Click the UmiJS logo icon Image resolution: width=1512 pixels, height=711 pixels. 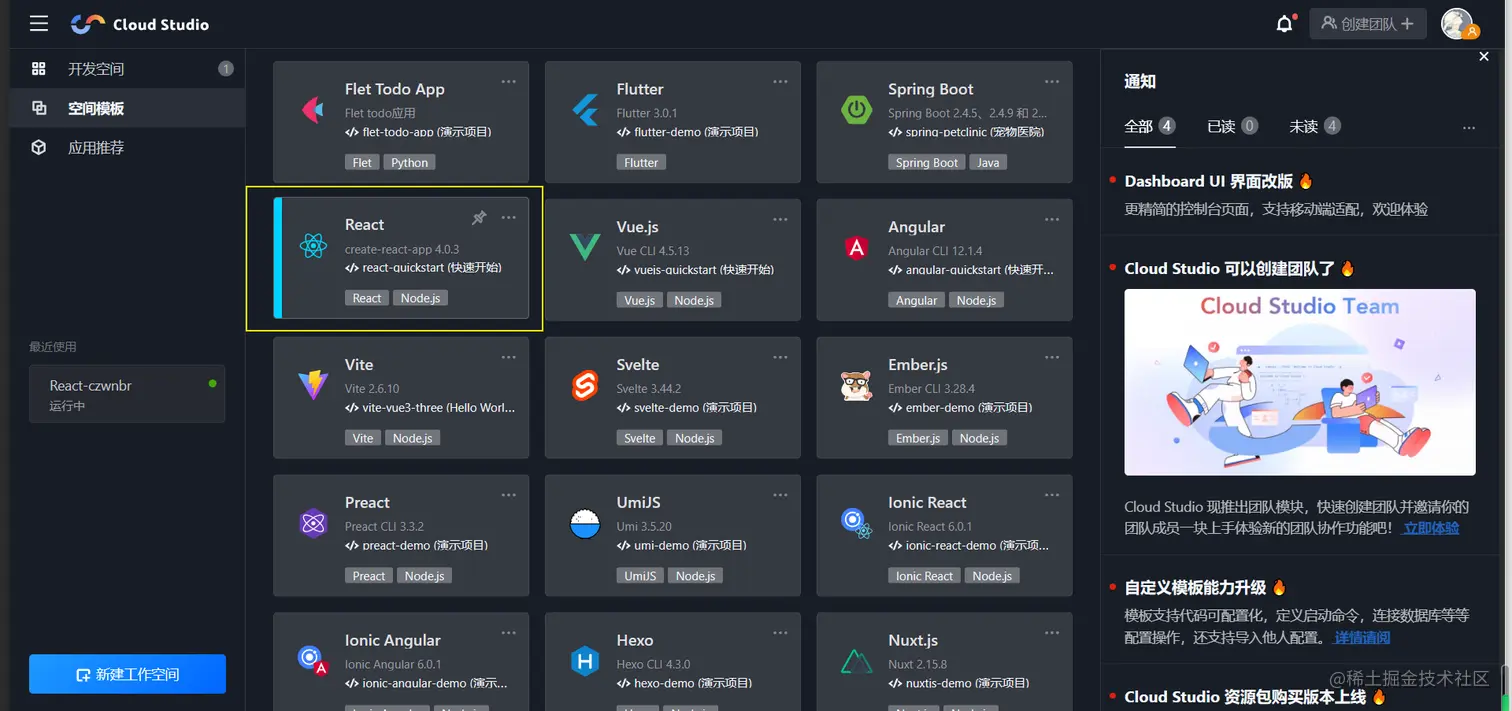[x=584, y=523]
